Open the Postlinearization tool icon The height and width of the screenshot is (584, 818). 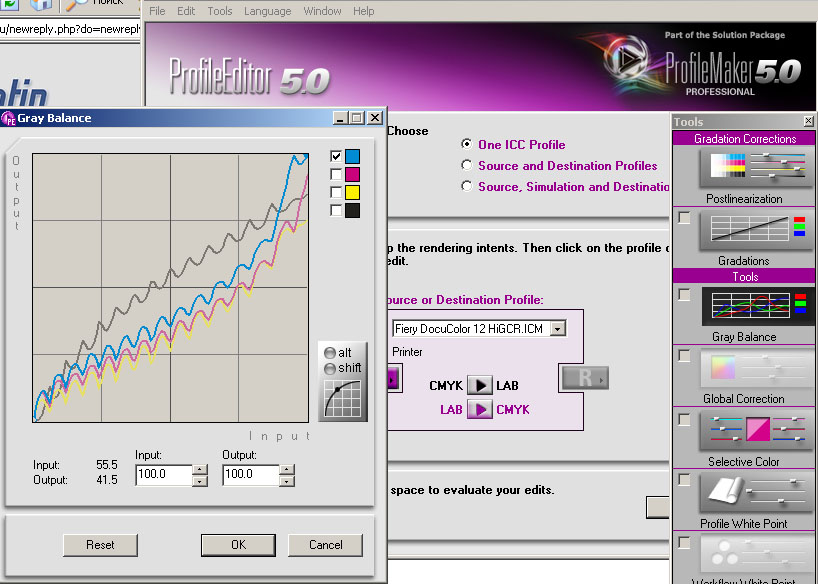point(755,168)
